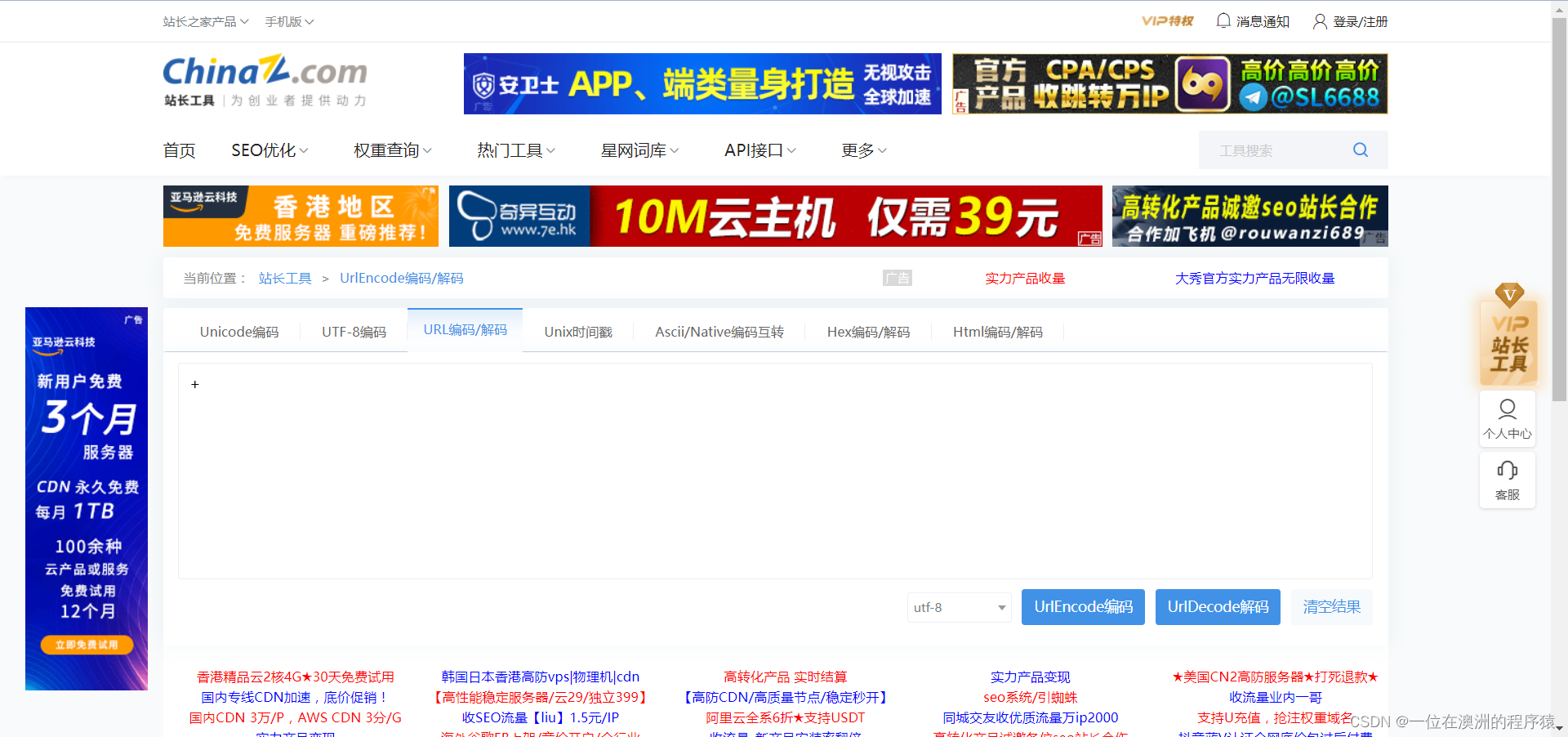Click the 香港精品云2核4G★30天免费试用 link
The image size is (1568, 737).
pyautogui.click(x=296, y=677)
